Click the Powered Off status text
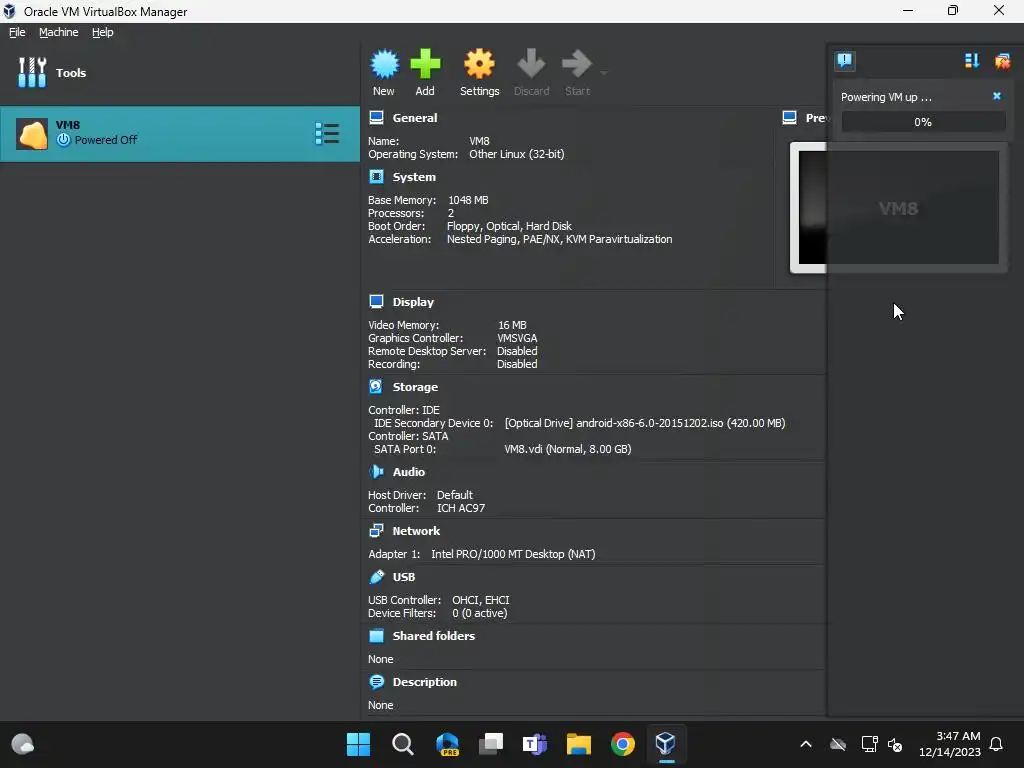 (106, 140)
